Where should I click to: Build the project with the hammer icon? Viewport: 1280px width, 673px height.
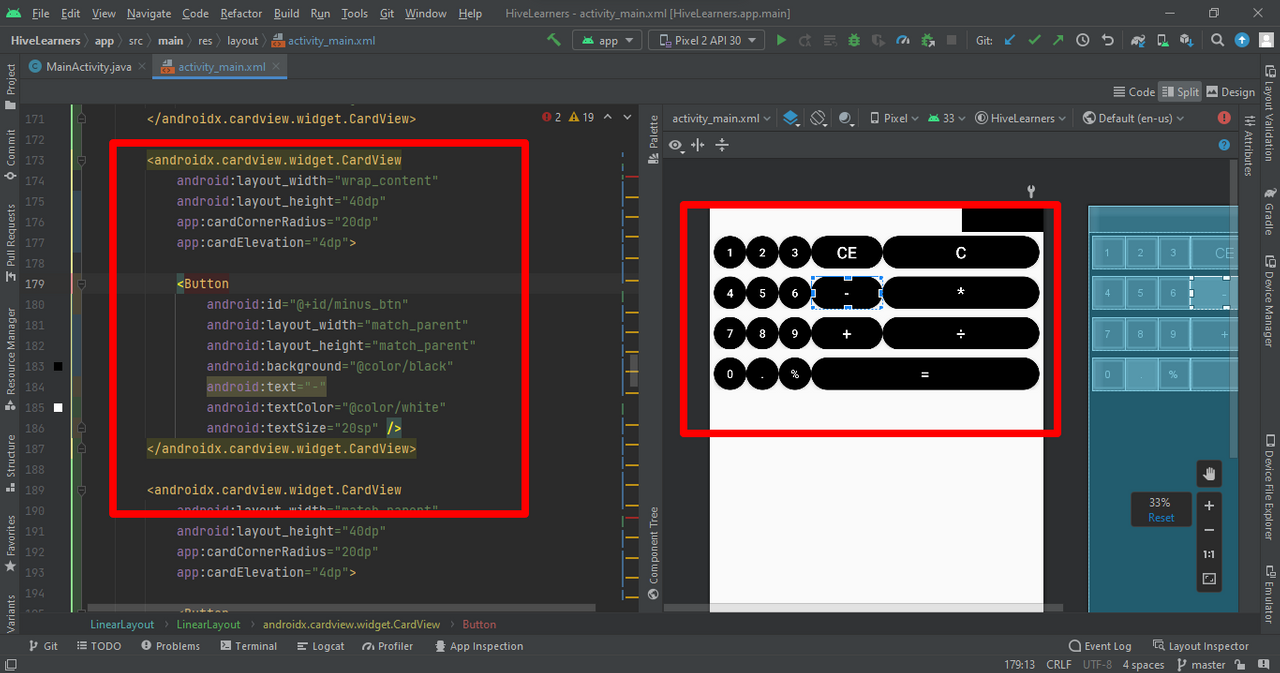click(553, 41)
